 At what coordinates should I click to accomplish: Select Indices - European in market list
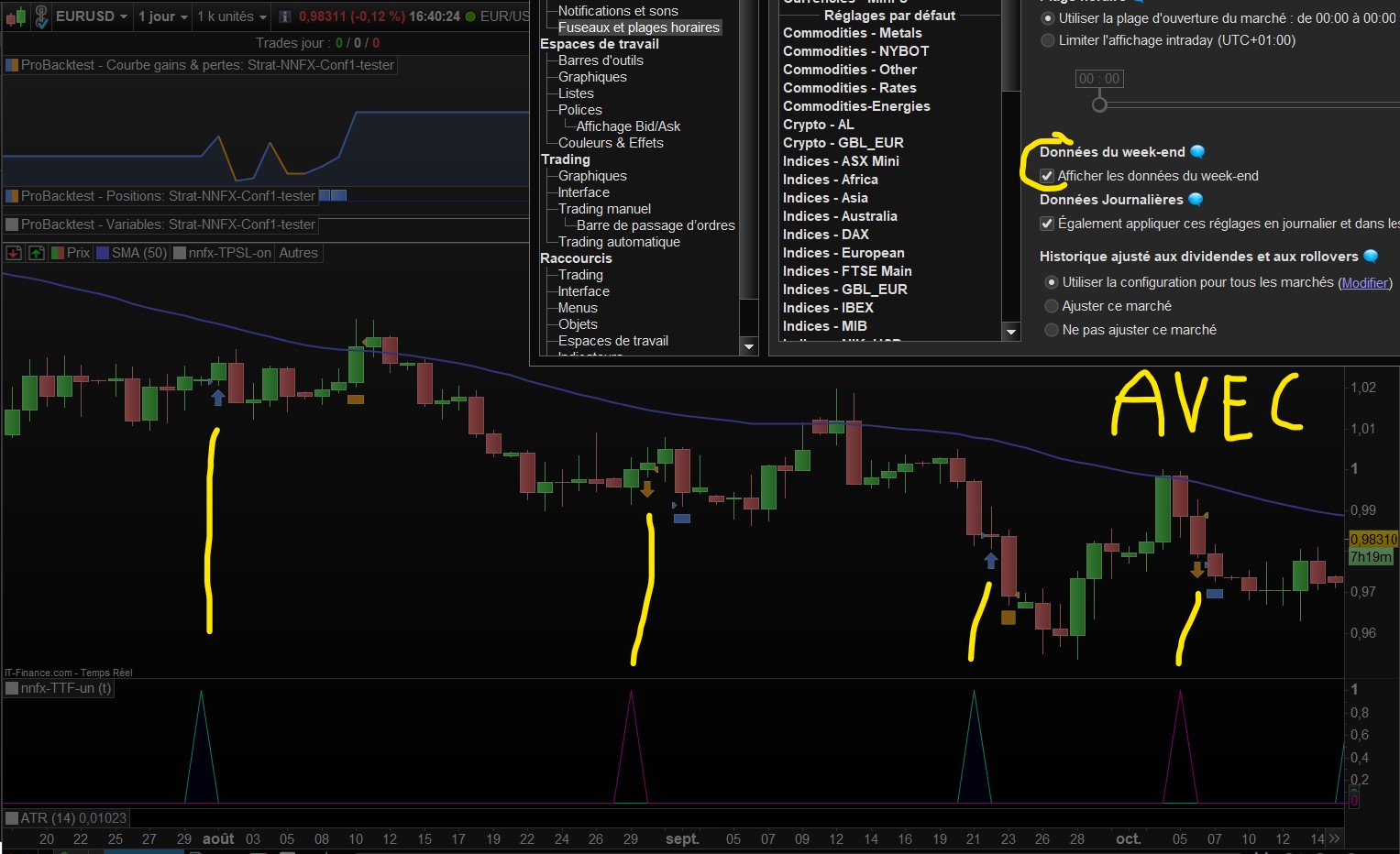pyautogui.click(x=843, y=253)
